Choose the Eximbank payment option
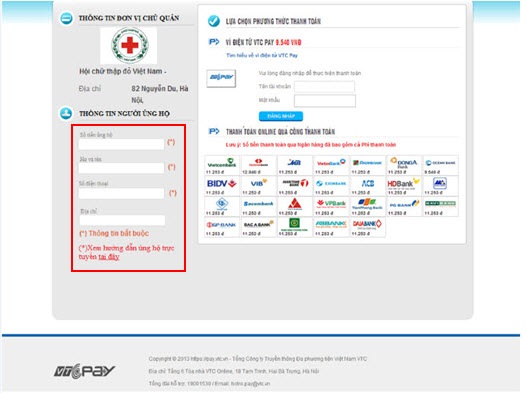This screenshot has width=526, height=393. click(x=331, y=186)
